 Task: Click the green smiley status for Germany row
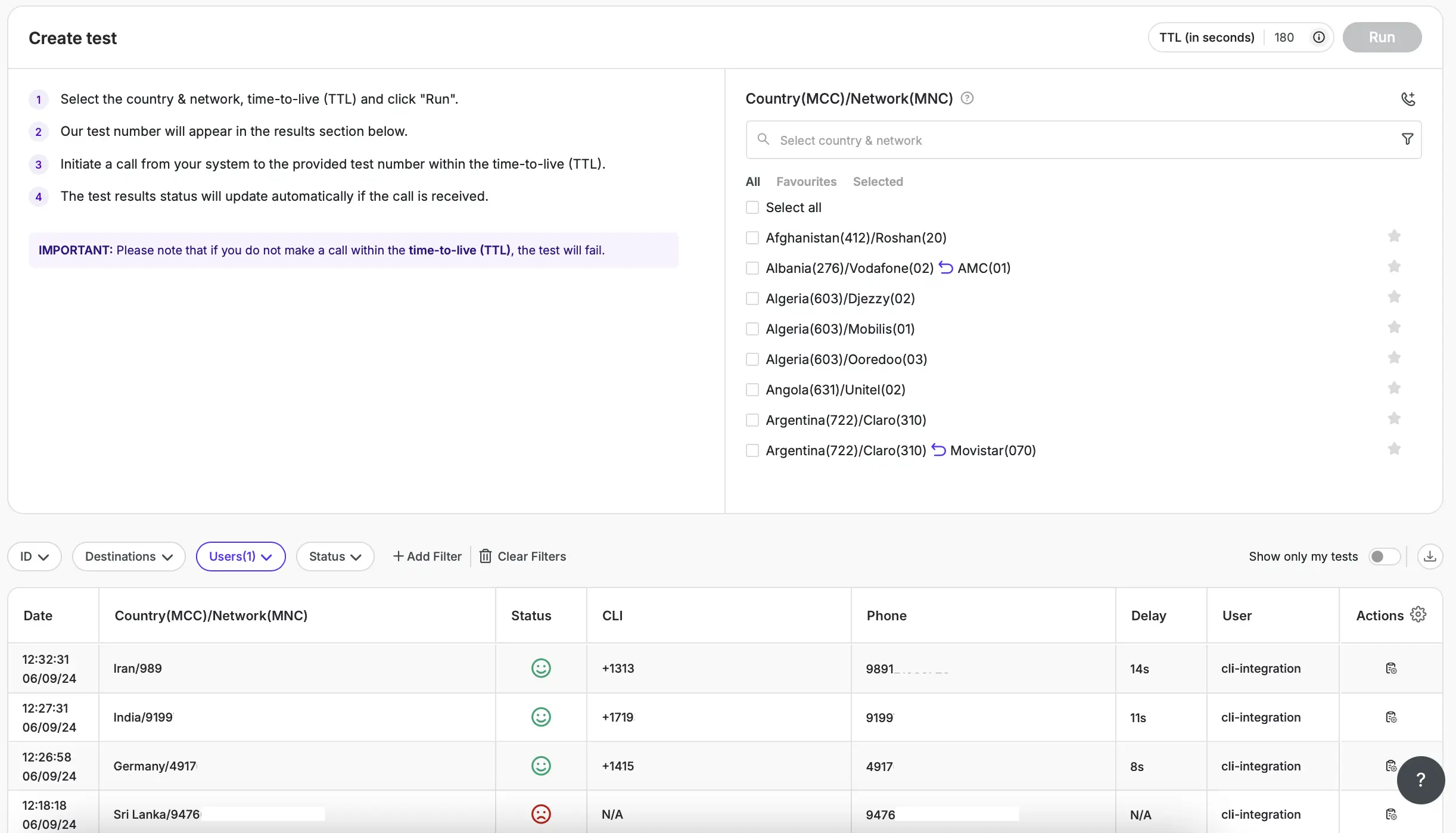click(x=541, y=766)
